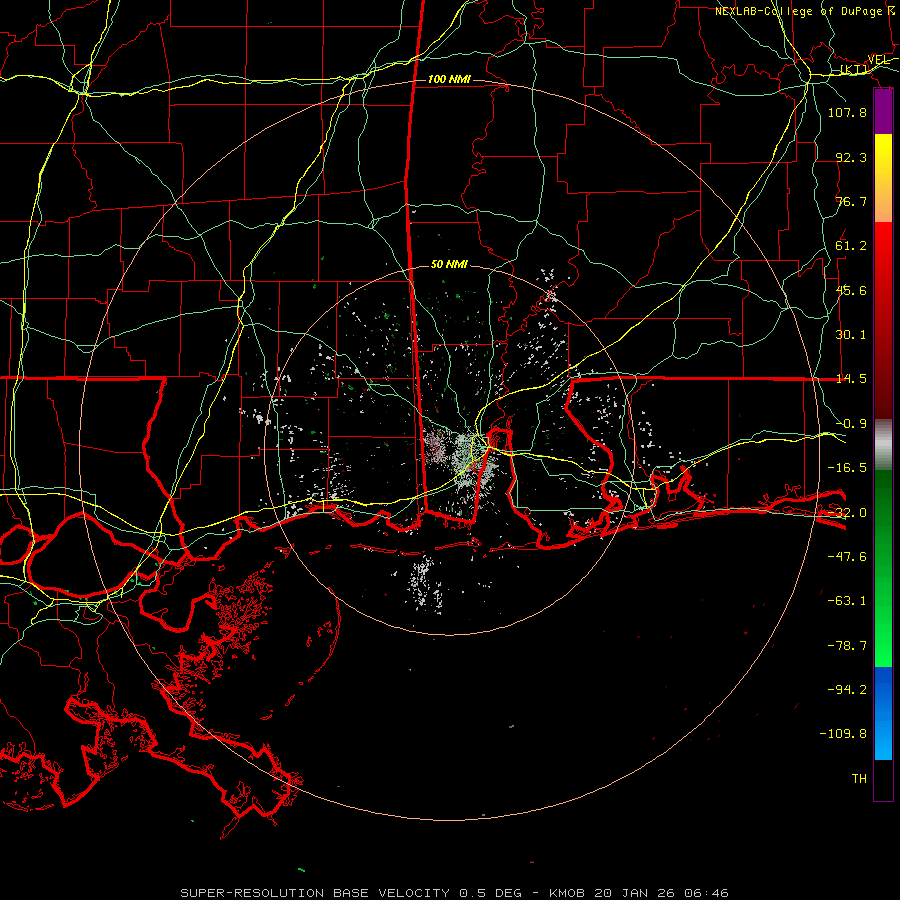The width and height of the screenshot is (900, 900).
Task: Click the 14.5 legend value
Action: click(851, 379)
